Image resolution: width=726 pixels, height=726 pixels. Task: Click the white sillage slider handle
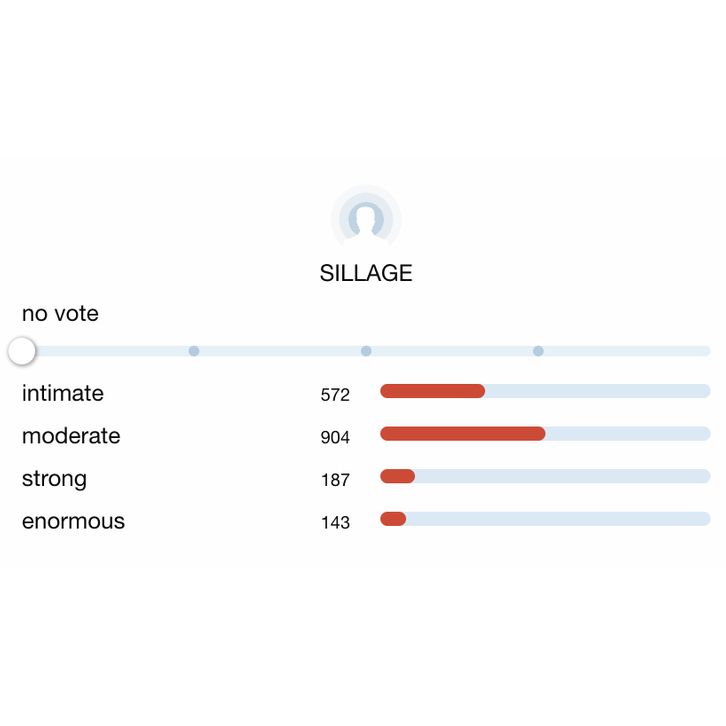tap(22, 351)
